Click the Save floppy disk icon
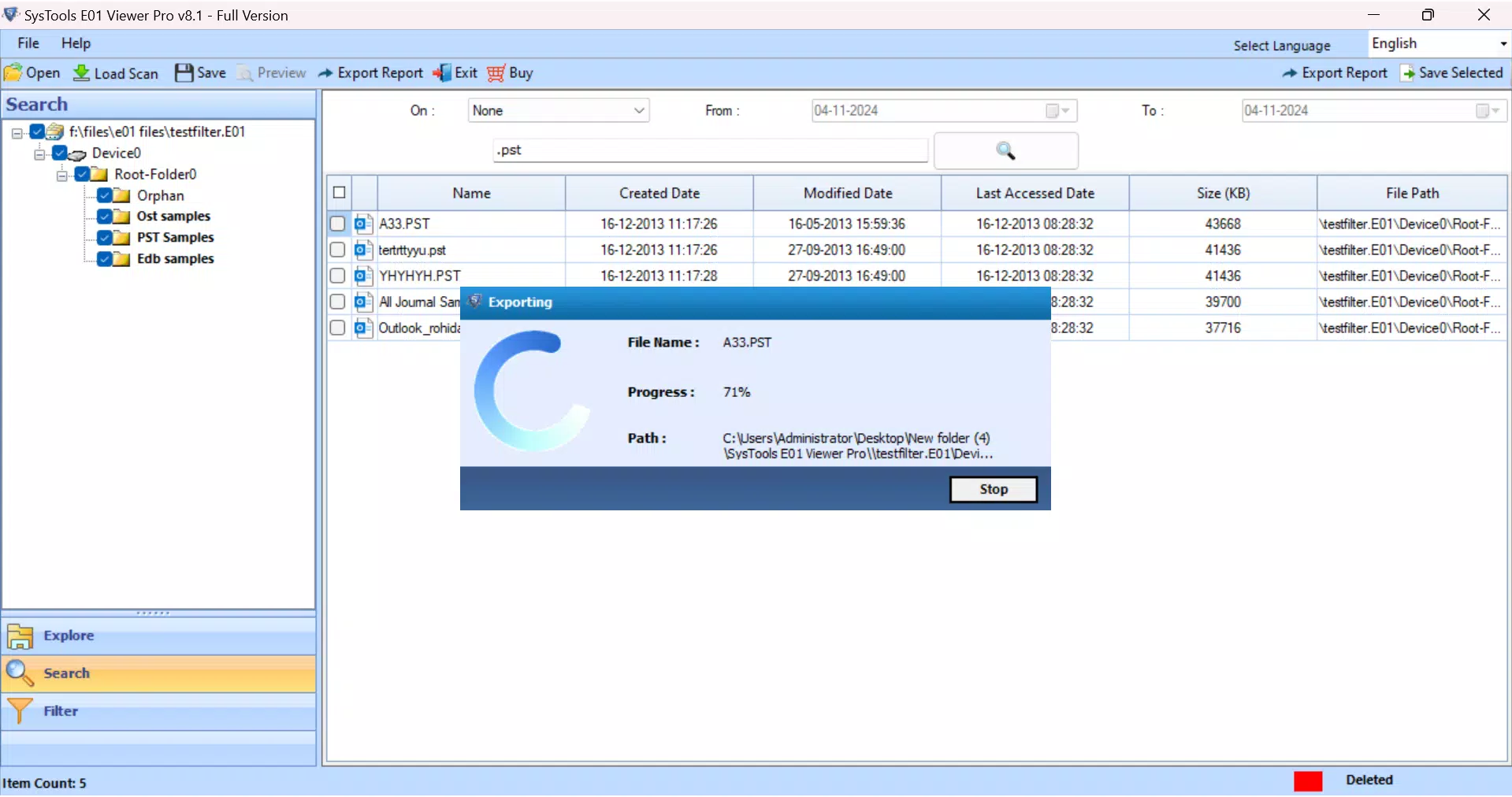The width and height of the screenshot is (1512, 797). coord(184,73)
